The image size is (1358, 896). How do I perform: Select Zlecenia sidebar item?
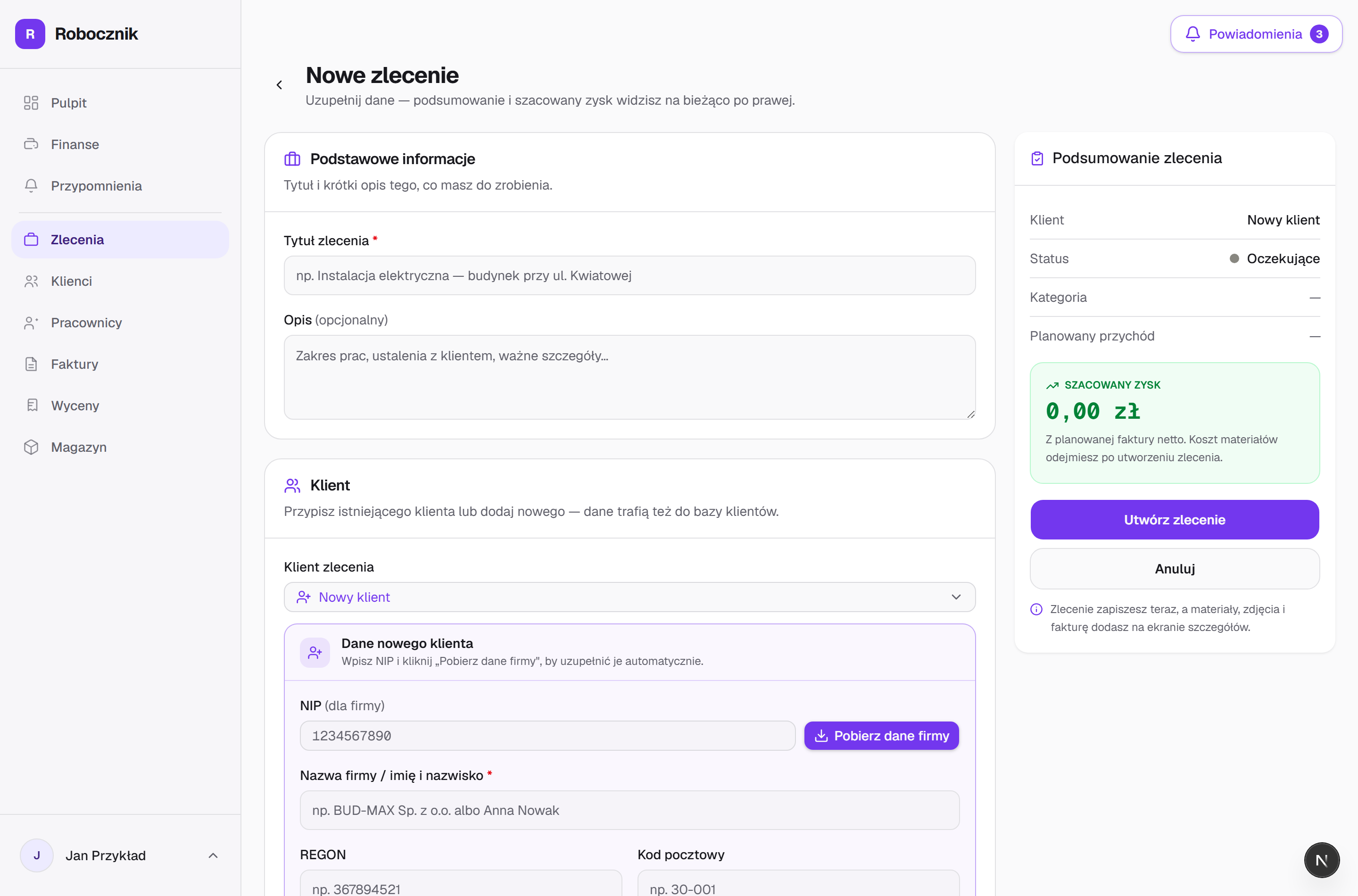(120, 240)
